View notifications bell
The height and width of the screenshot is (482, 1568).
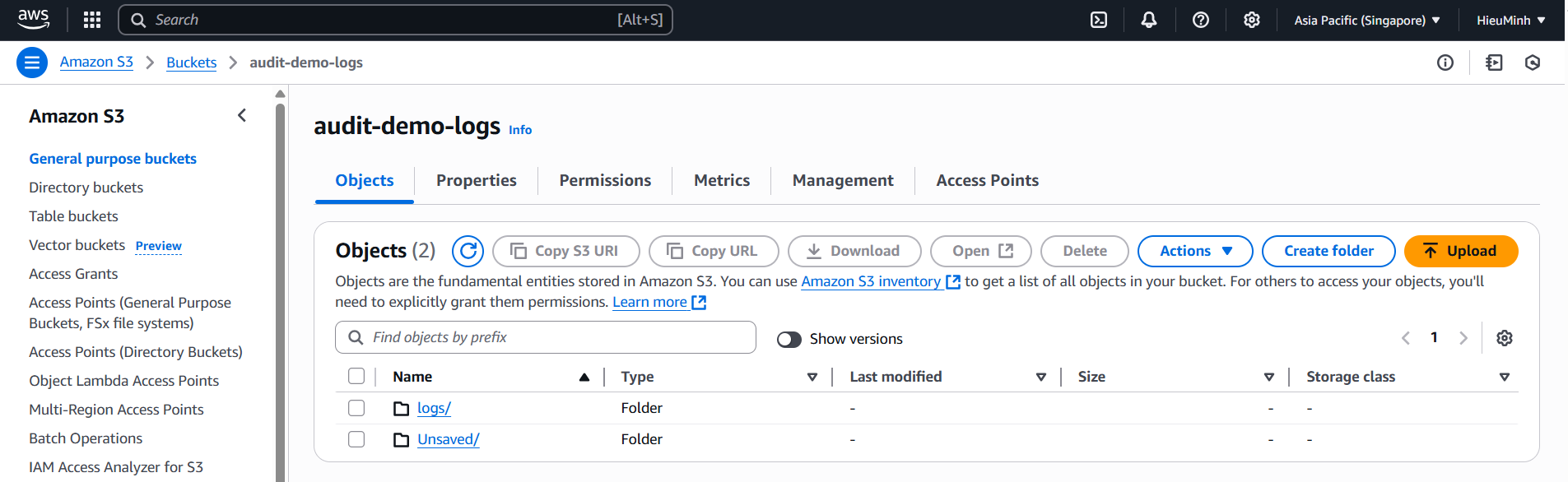coord(1149,20)
